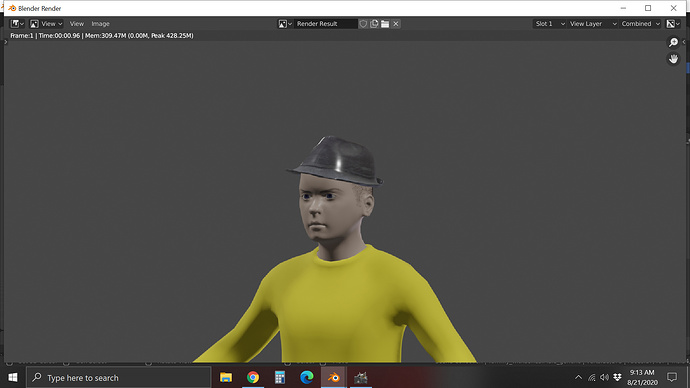Click the pan hand gizmo
Viewport: 690px width, 388px height.
(x=673, y=59)
